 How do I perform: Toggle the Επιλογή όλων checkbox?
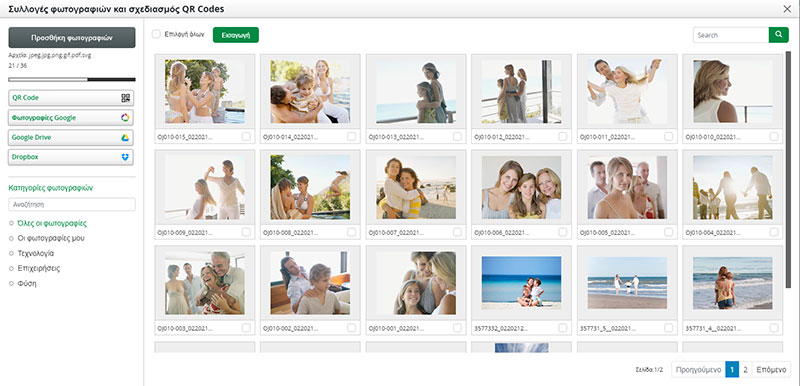click(157, 34)
